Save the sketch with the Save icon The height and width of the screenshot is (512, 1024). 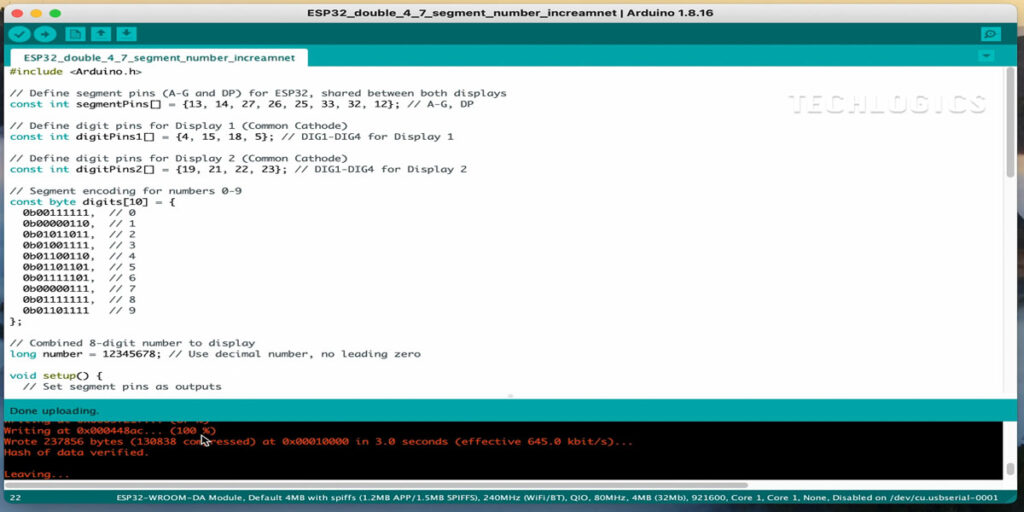[x=127, y=34]
